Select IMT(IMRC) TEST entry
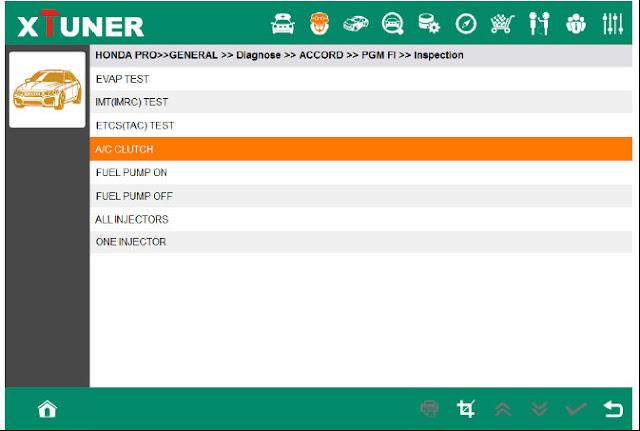The width and height of the screenshot is (640, 431). [361, 102]
